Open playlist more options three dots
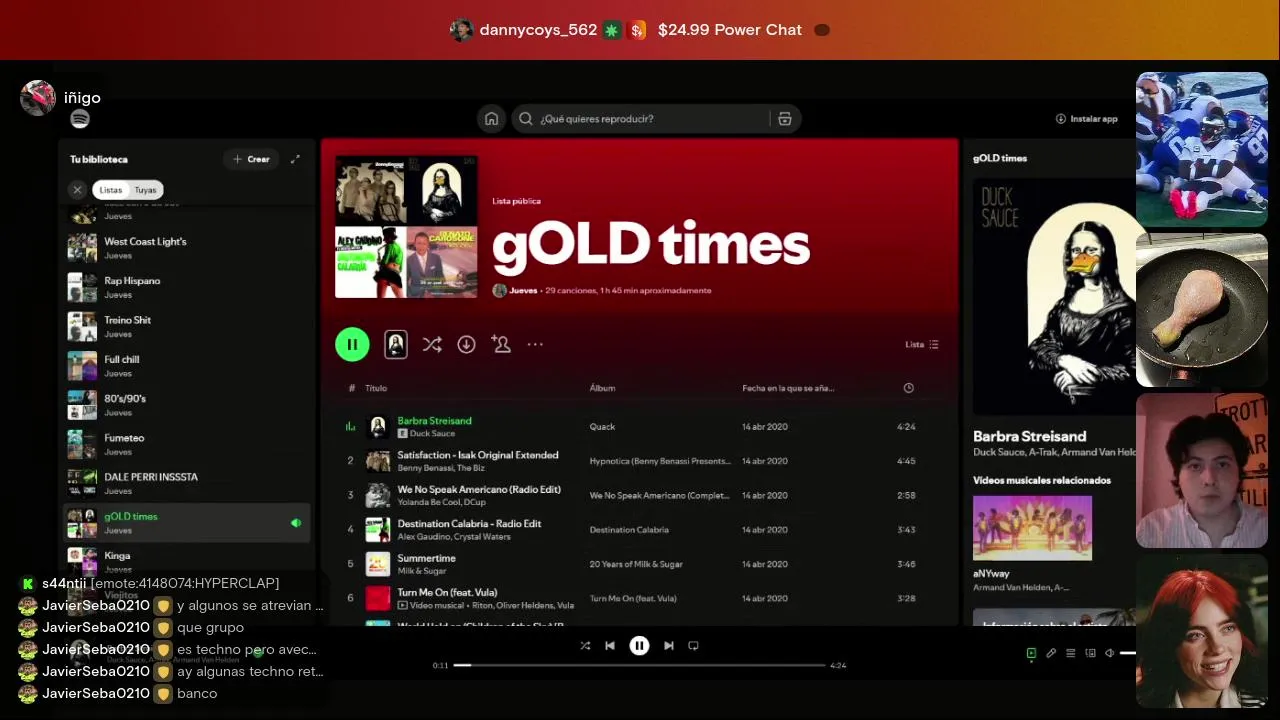Screen dimensions: 1280x720 click(535, 344)
